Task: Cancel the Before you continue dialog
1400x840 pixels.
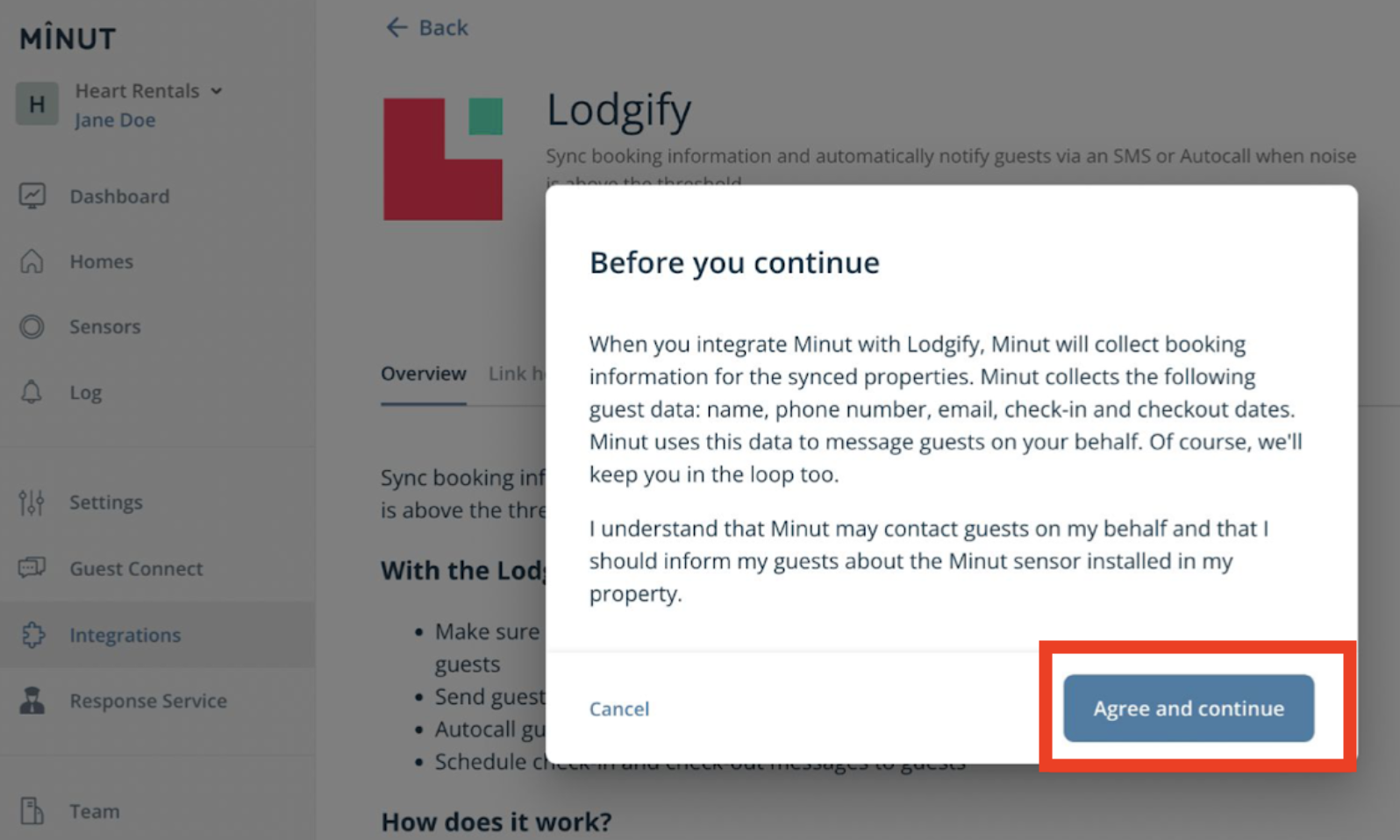Action: pyautogui.click(x=619, y=708)
